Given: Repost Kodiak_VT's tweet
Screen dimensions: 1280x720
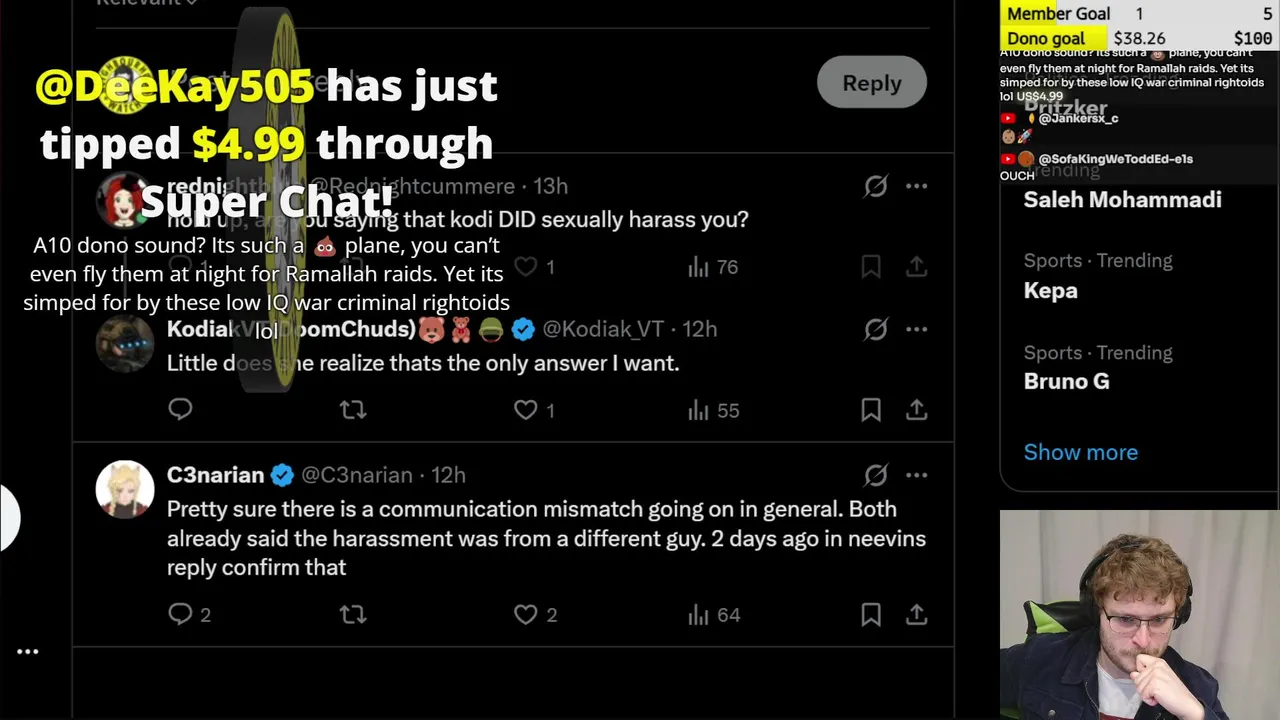Looking at the screenshot, I should coord(353,410).
